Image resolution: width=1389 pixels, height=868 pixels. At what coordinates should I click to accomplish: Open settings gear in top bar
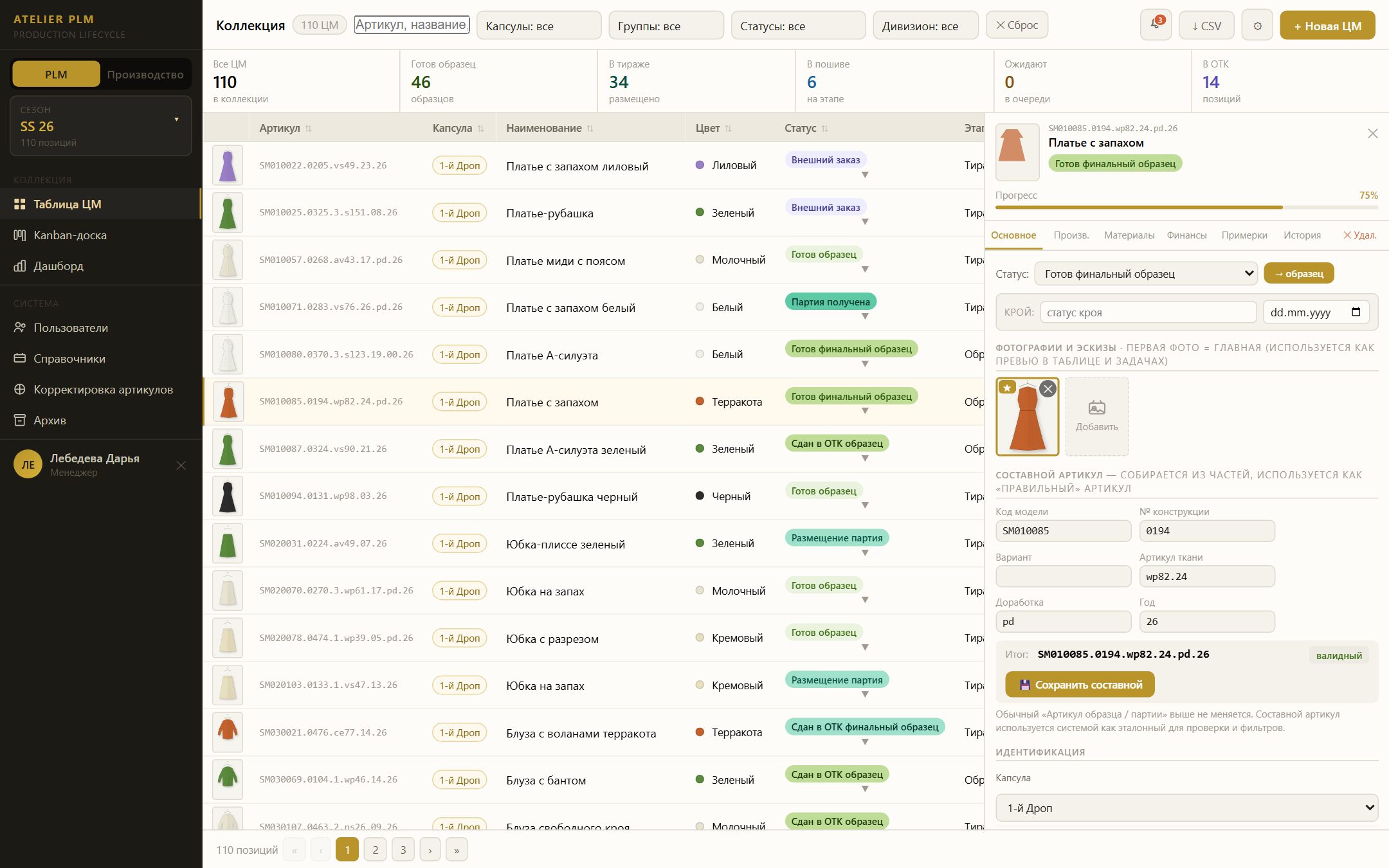pyautogui.click(x=1257, y=26)
